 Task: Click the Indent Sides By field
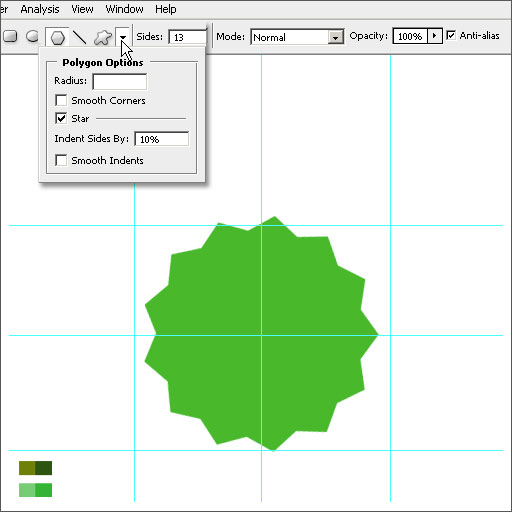click(x=162, y=139)
